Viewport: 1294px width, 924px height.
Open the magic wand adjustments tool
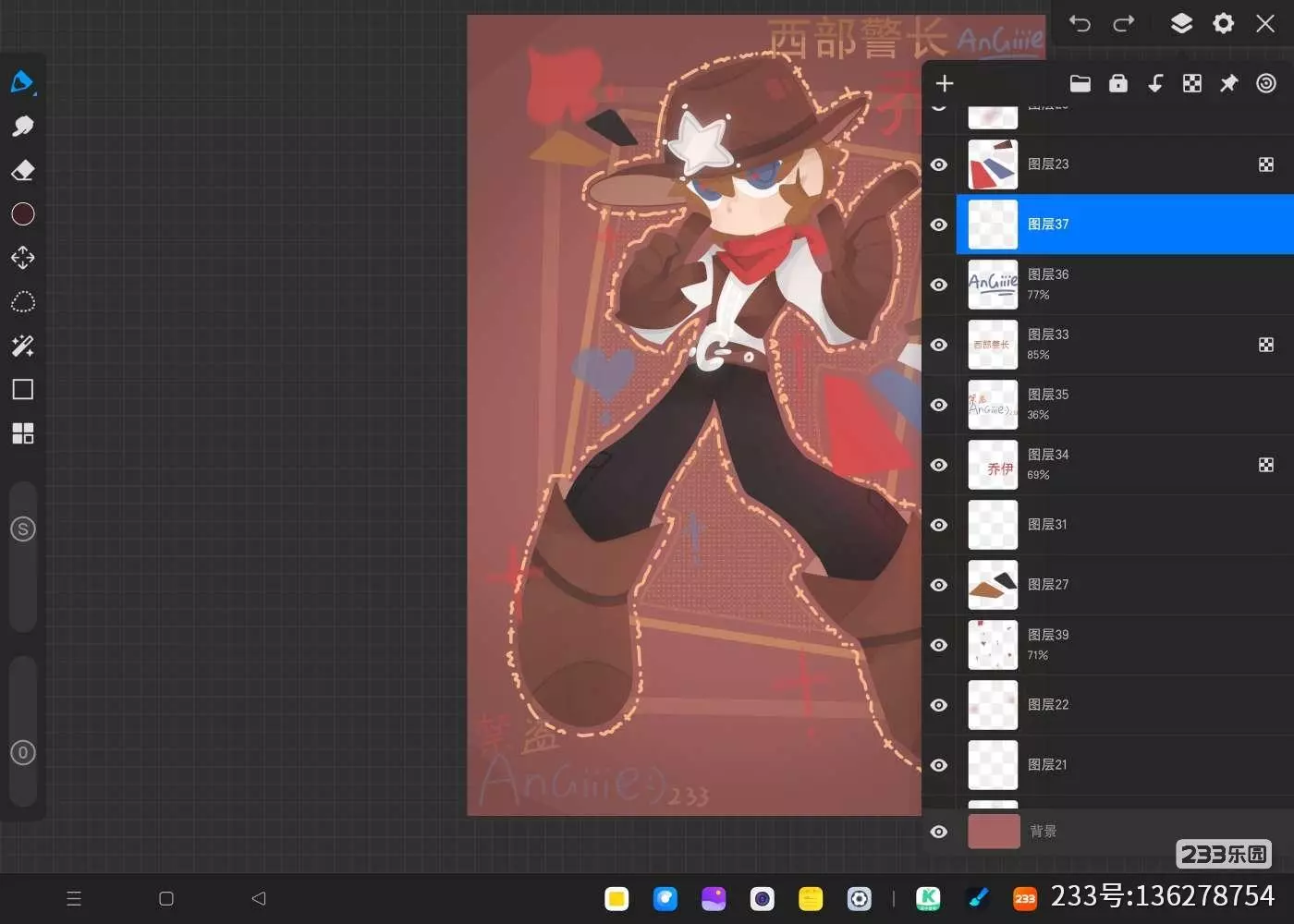click(22, 346)
